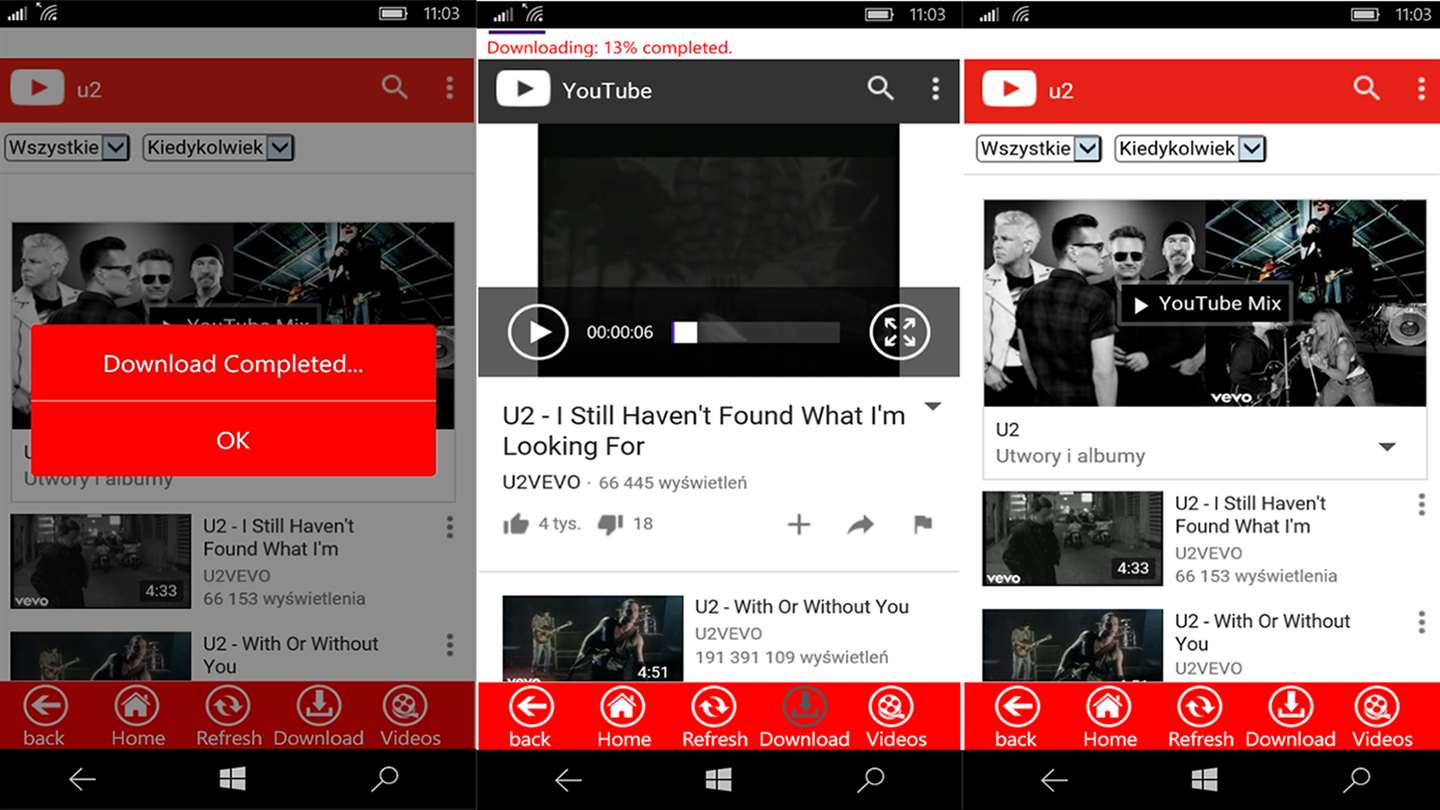Image resolution: width=1440 pixels, height=810 pixels.
Task: Open suggested video thumbnail with 4:51 duration
Action: (592, 640)
